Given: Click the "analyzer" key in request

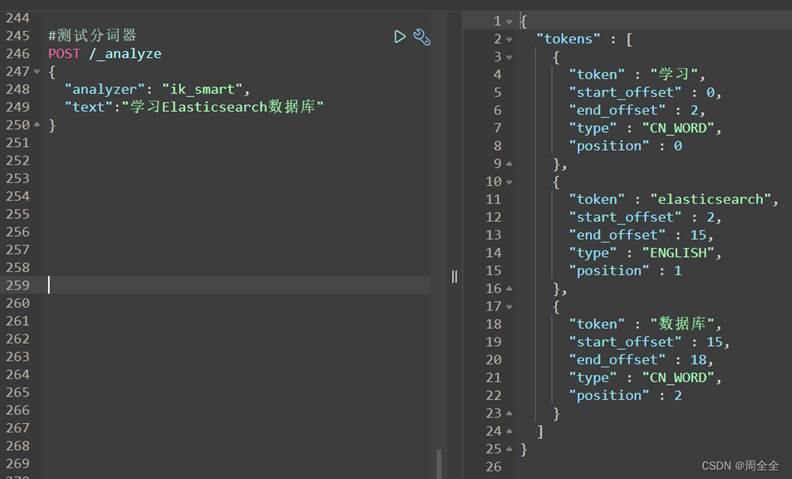Looking at the screenshot, I should (105, 89).
